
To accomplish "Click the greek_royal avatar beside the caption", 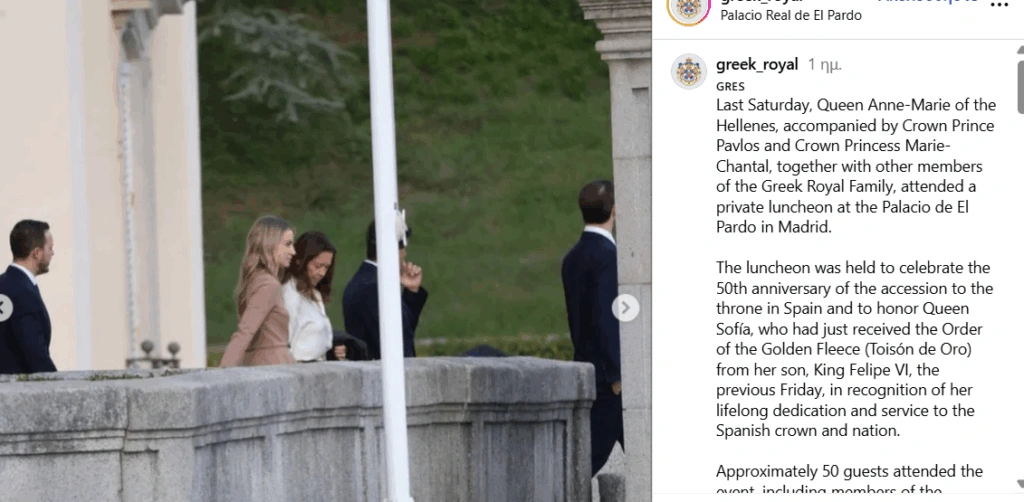I will coord(688,71).
